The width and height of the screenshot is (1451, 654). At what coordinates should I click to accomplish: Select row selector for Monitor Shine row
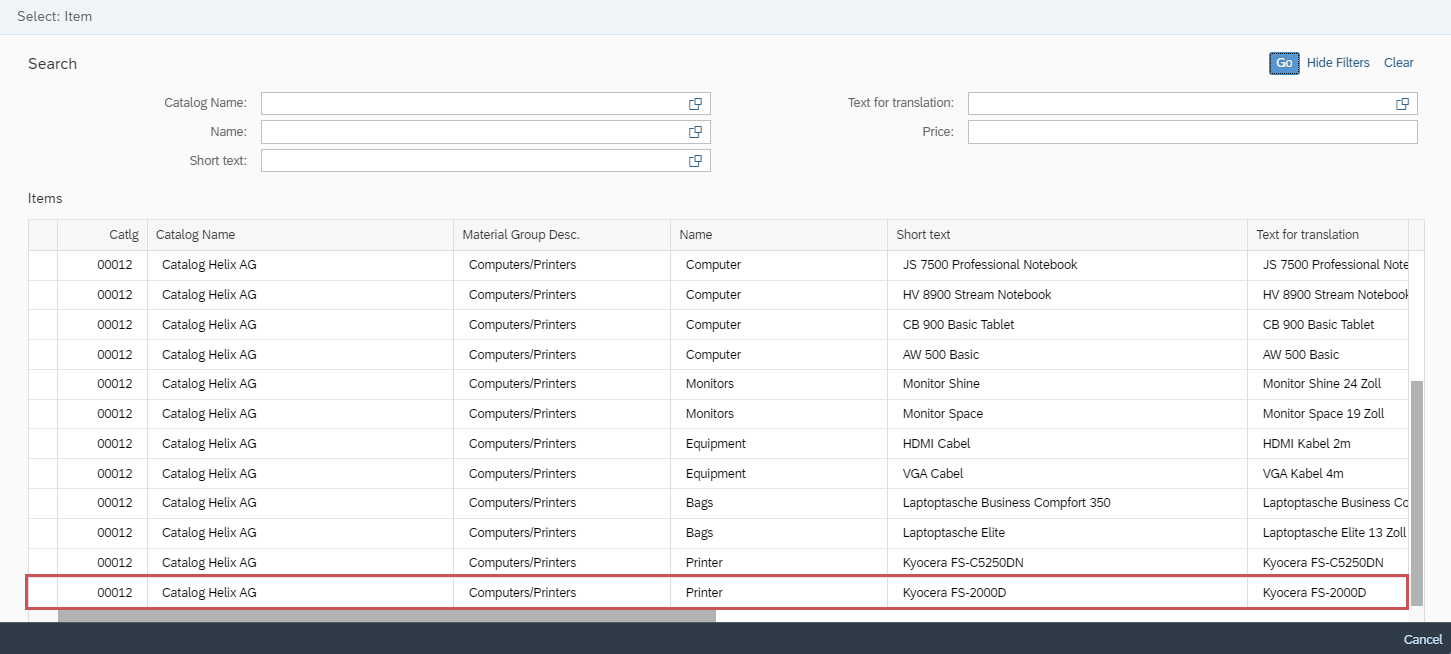tap(43, 384)
